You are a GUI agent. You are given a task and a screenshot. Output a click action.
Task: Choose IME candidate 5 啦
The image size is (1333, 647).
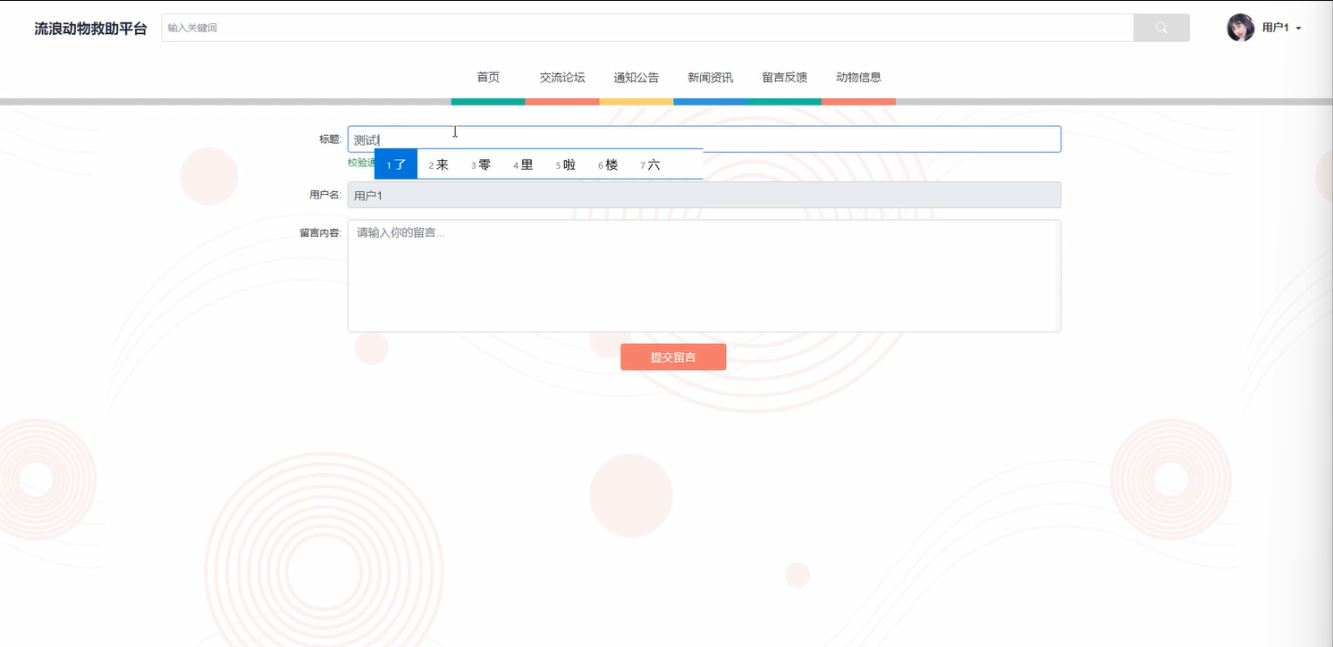coord(566,165)
